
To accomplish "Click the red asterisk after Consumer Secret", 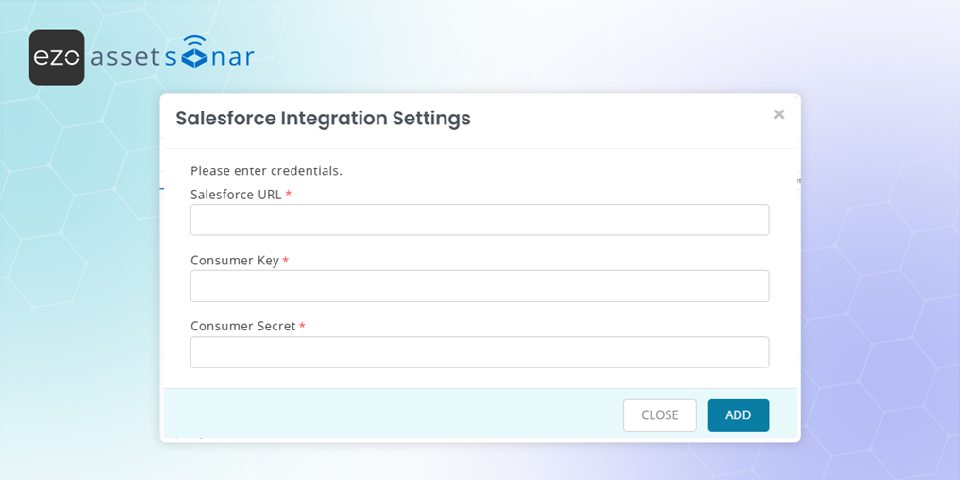I will click(302, 327).
